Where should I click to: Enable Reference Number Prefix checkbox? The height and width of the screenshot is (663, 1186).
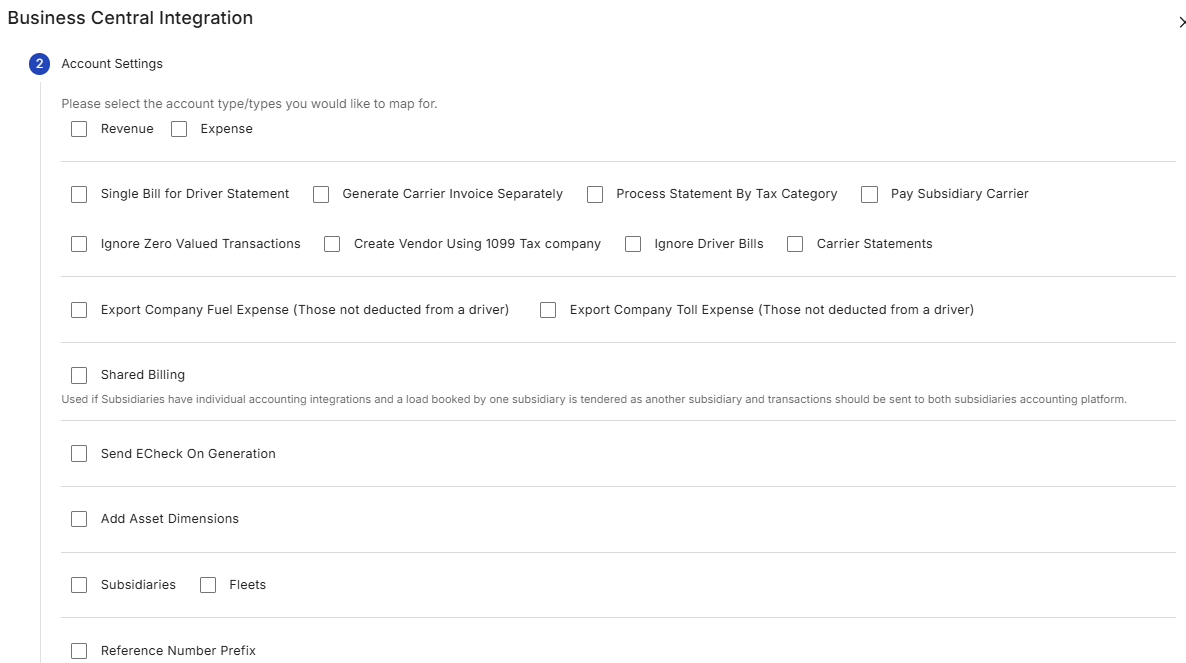pos(79,651)
